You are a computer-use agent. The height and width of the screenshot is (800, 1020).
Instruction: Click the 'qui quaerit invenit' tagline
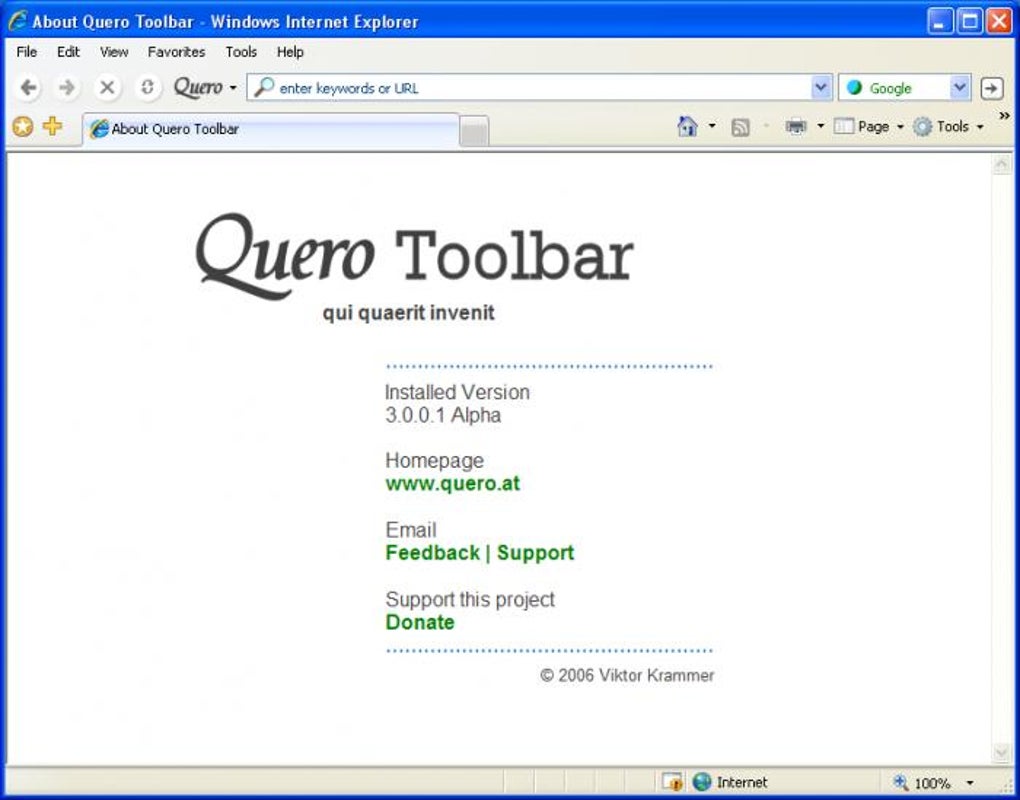pyautogui.click(x=409, y=313)
